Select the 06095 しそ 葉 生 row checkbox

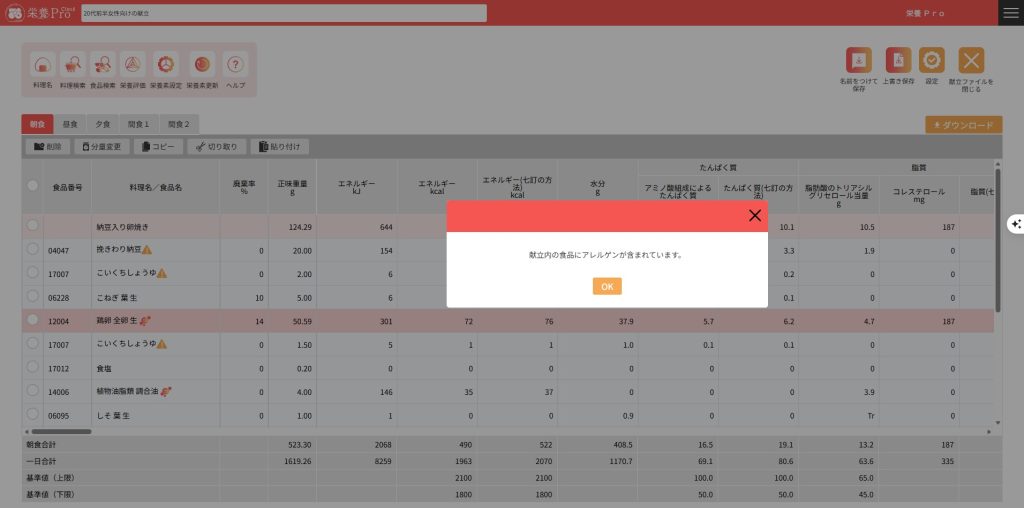pyautogui.click(x=33, y=413)
